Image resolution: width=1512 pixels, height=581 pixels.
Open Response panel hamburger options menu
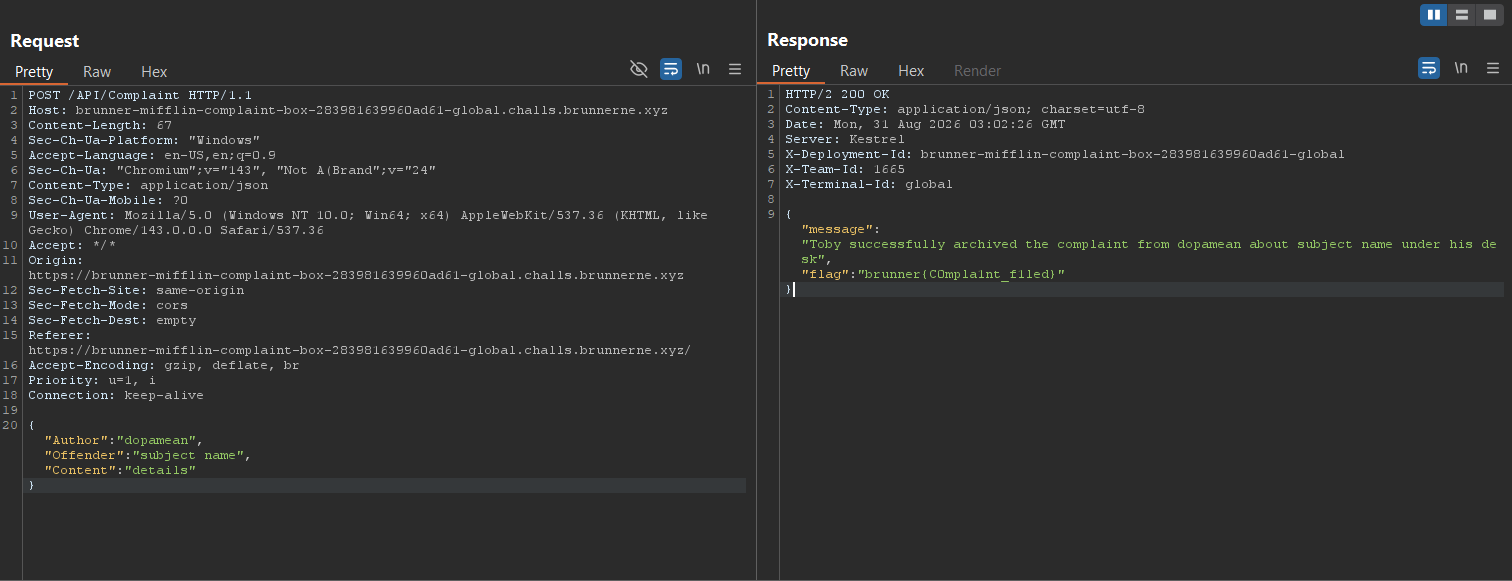1493,68
